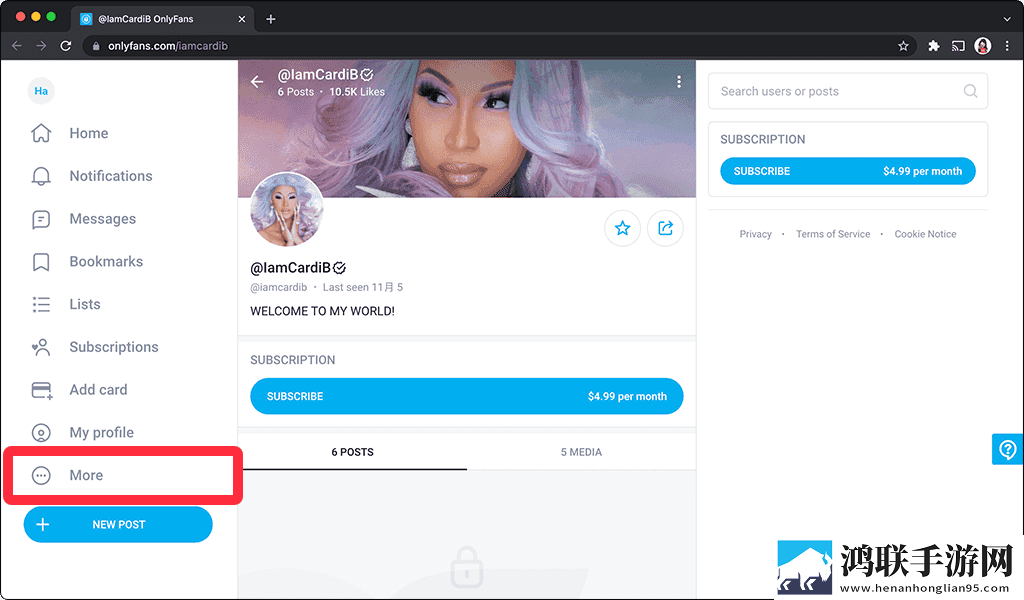
Task: Expand the tab search chevron at the top right
Action: click(x=1006, y=19)
